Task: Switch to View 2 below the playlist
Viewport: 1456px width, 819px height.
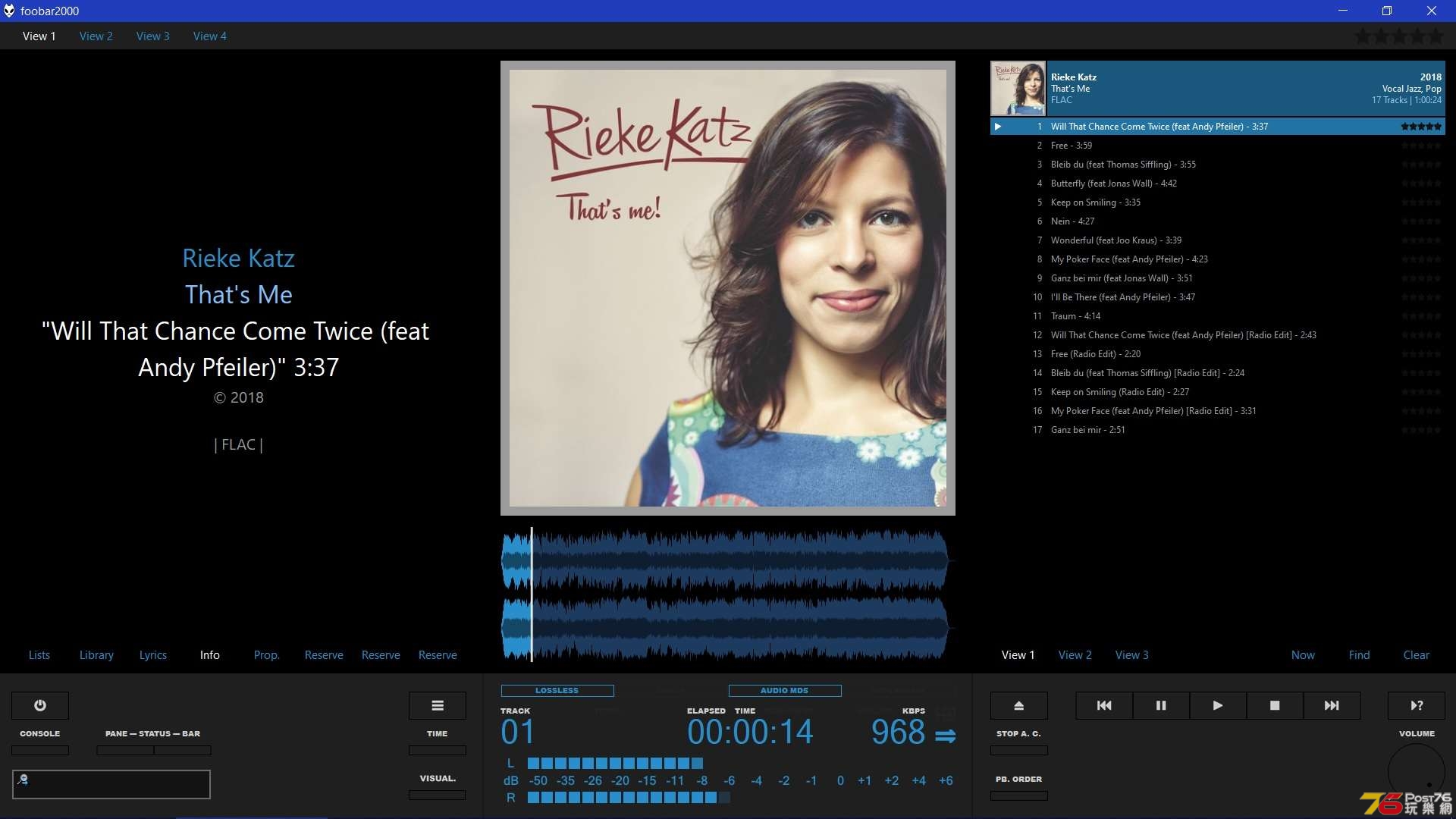Action: (1075, 655)
